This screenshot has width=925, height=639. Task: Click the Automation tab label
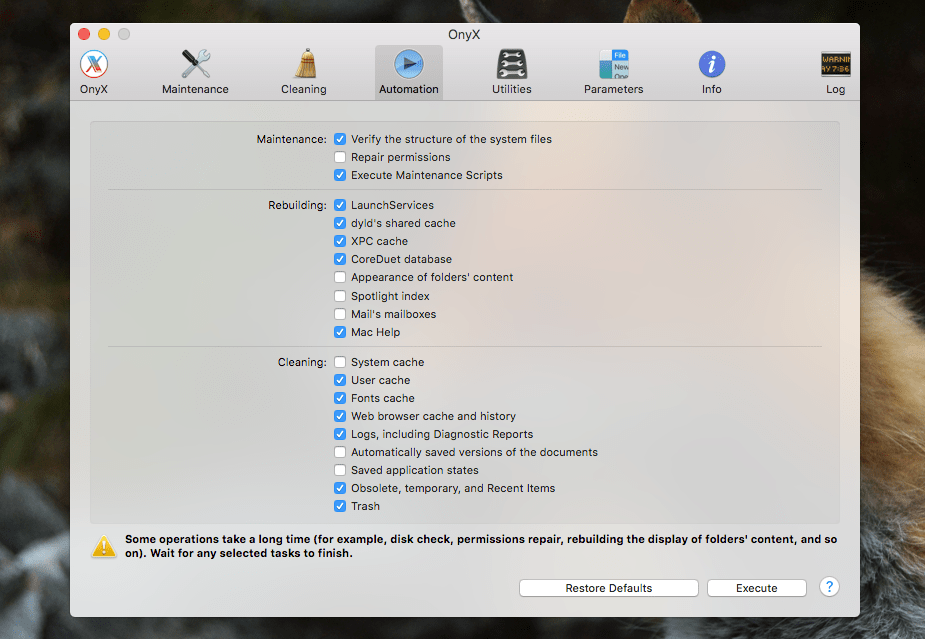click(x=409, y=89)
